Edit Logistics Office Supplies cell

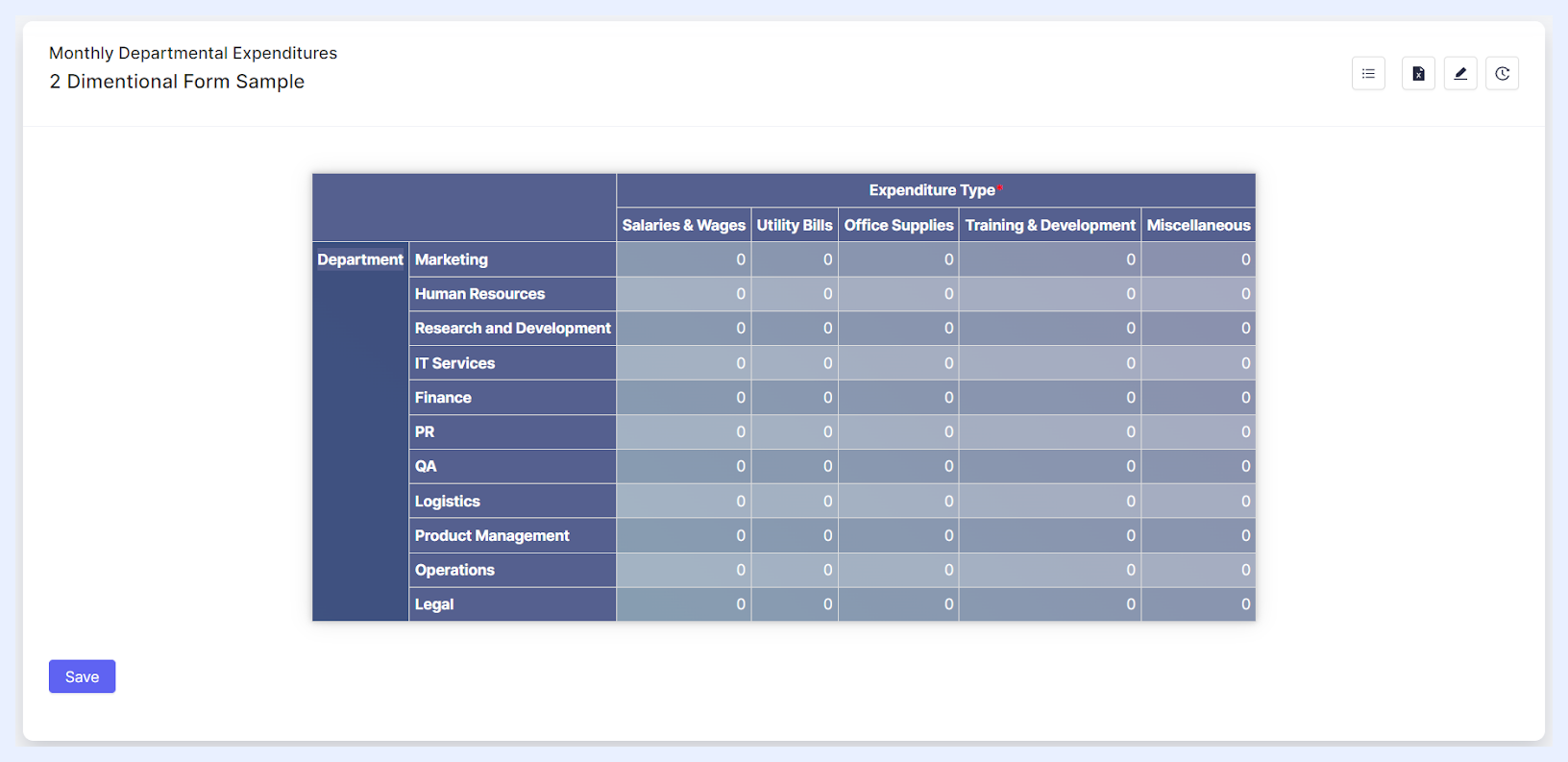pos(898,501)
